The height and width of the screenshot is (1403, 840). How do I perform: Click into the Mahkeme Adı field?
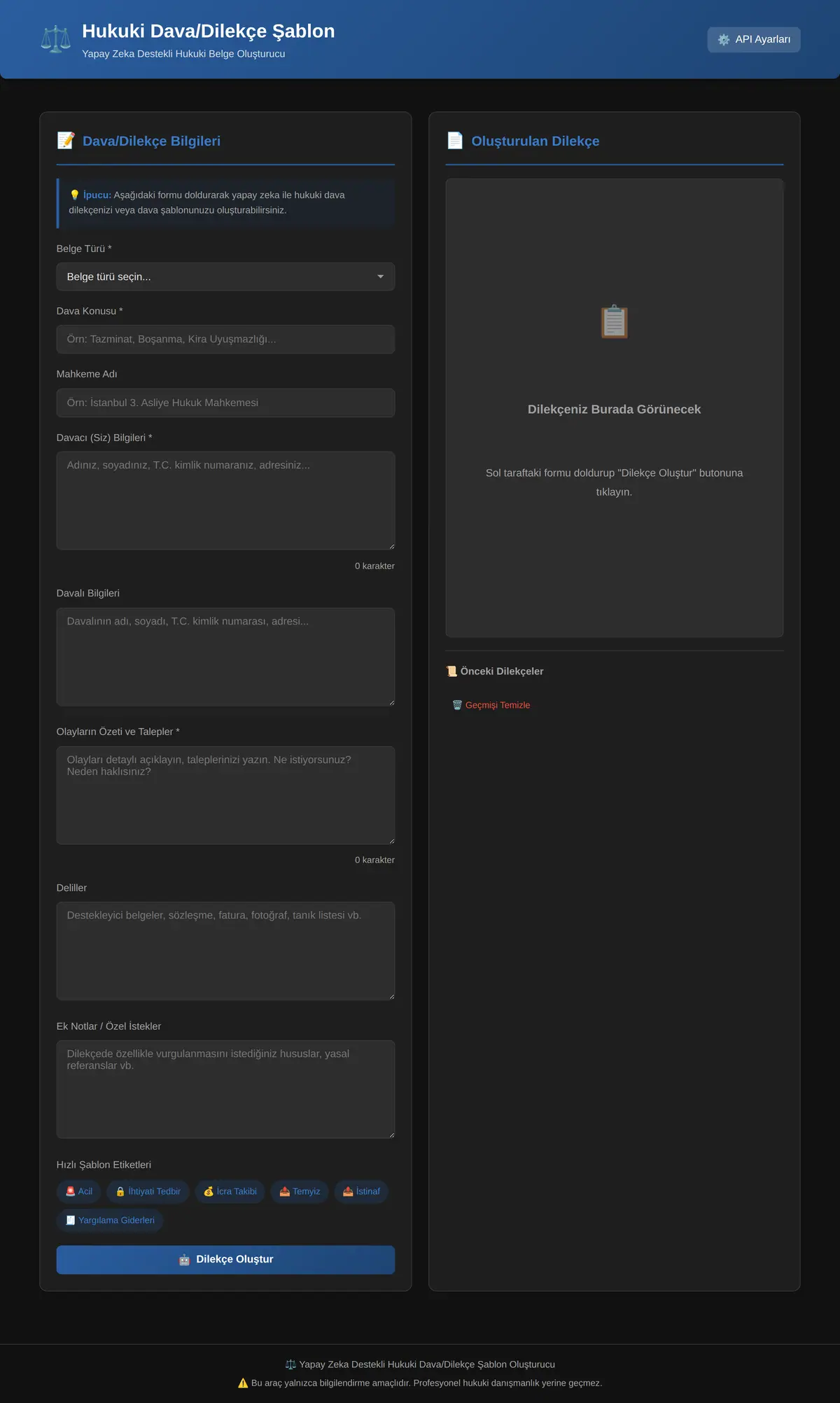(225, 403)
